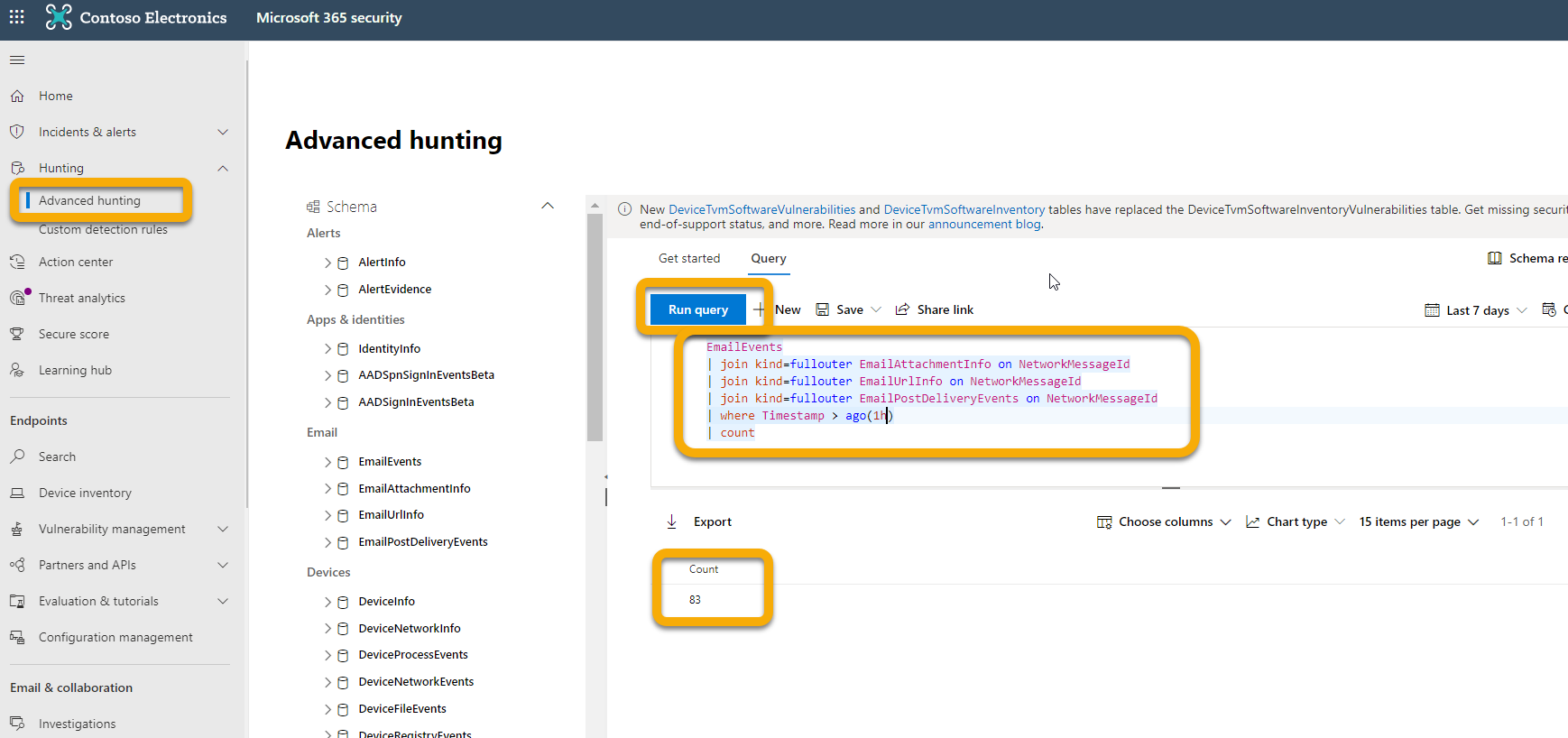Click the AlertInfo table icon
This screenshot has height=738, width=1568.
[343, 263]
